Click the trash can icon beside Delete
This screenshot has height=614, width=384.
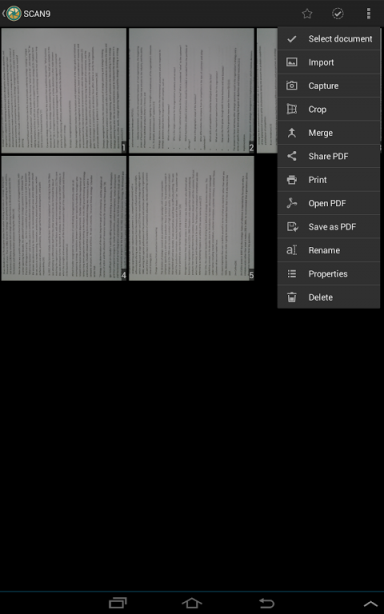tap(292, 297)
